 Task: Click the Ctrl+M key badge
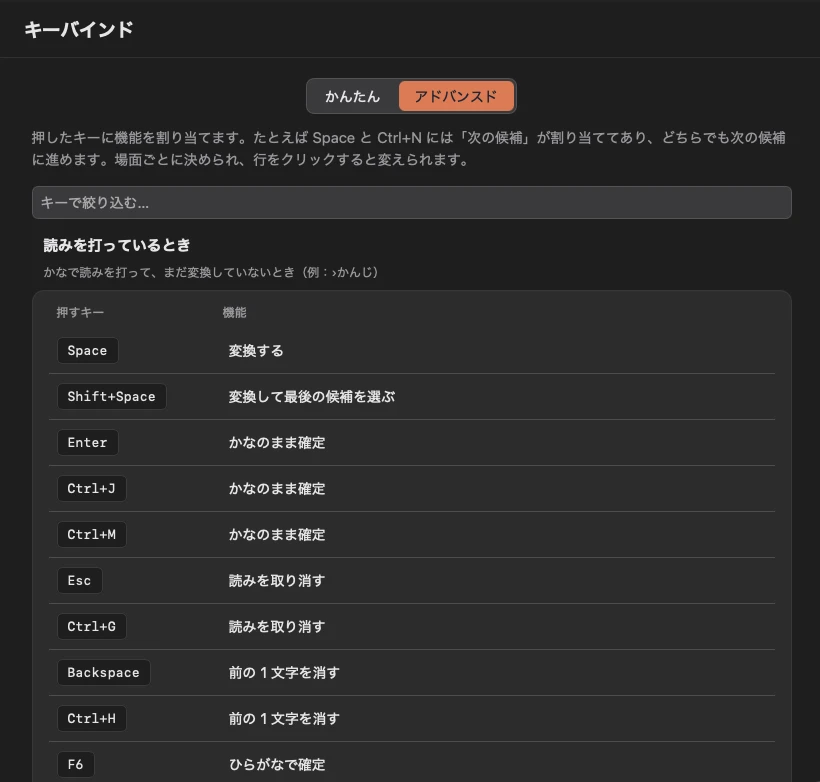click(x=92, y=535)
